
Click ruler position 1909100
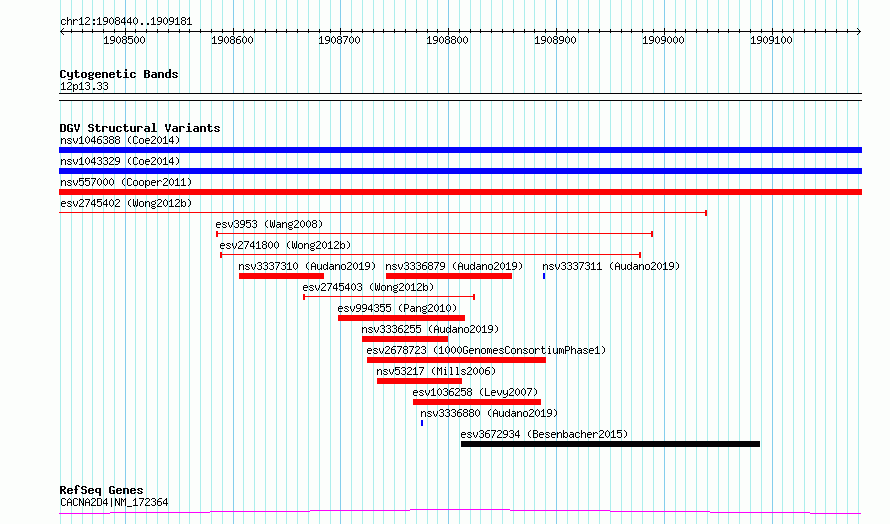pos(771,40)
